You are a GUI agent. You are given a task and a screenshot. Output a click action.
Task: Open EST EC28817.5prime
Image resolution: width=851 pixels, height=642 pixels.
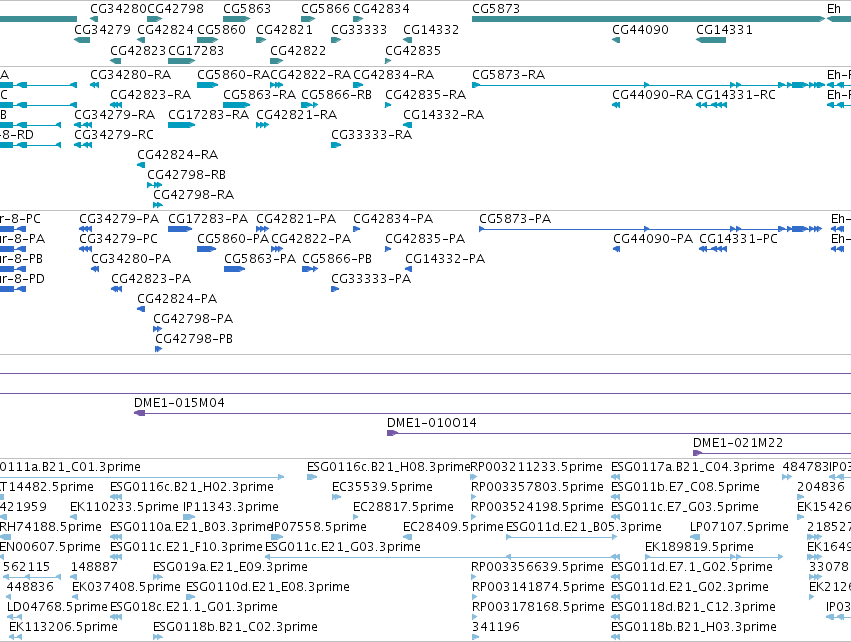pyautogui.click(x=403, y=507)
